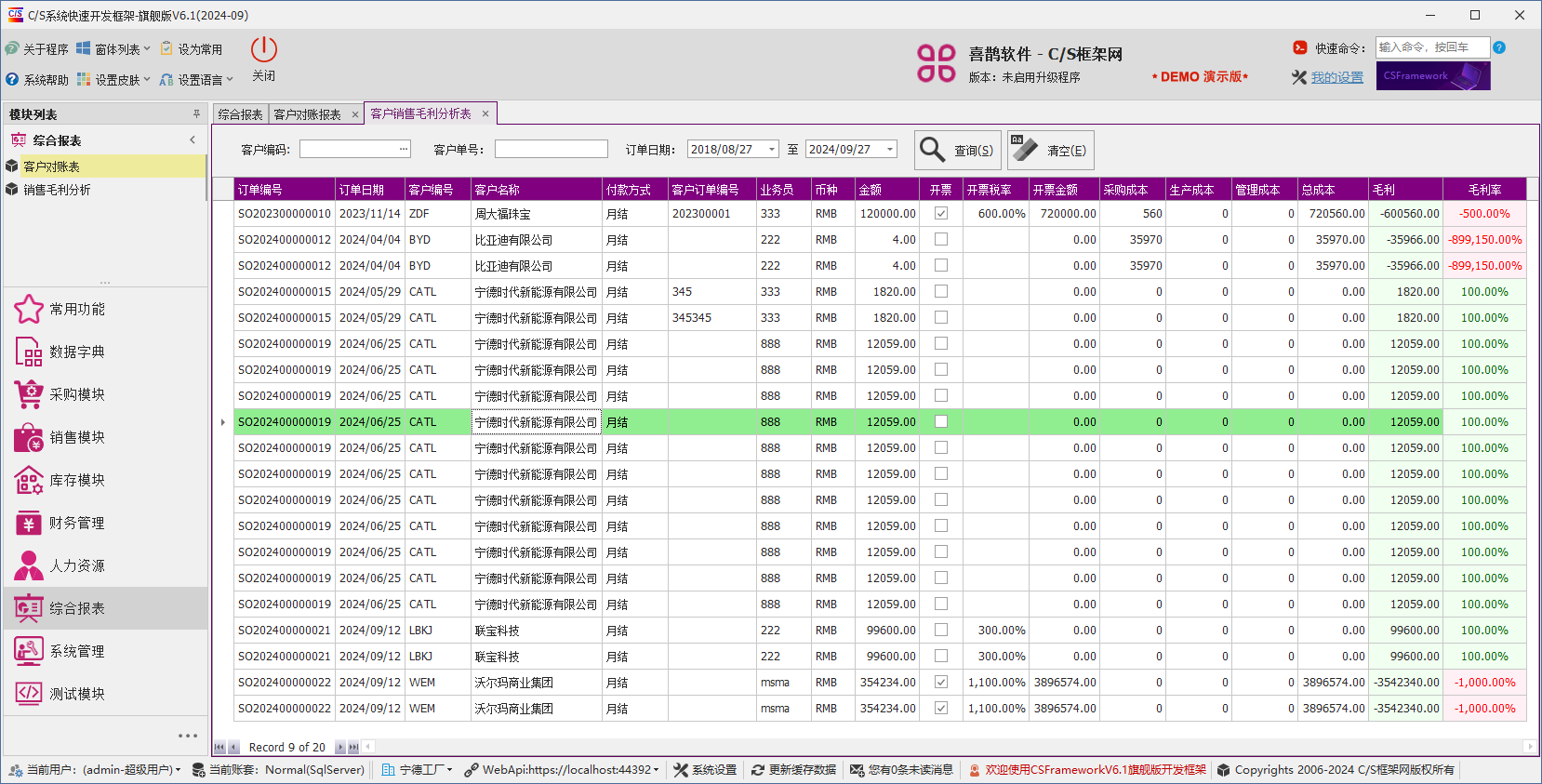The image size is (1542, 784).
Task: Open 系统设置 in status bar
Action: point(705,770)
